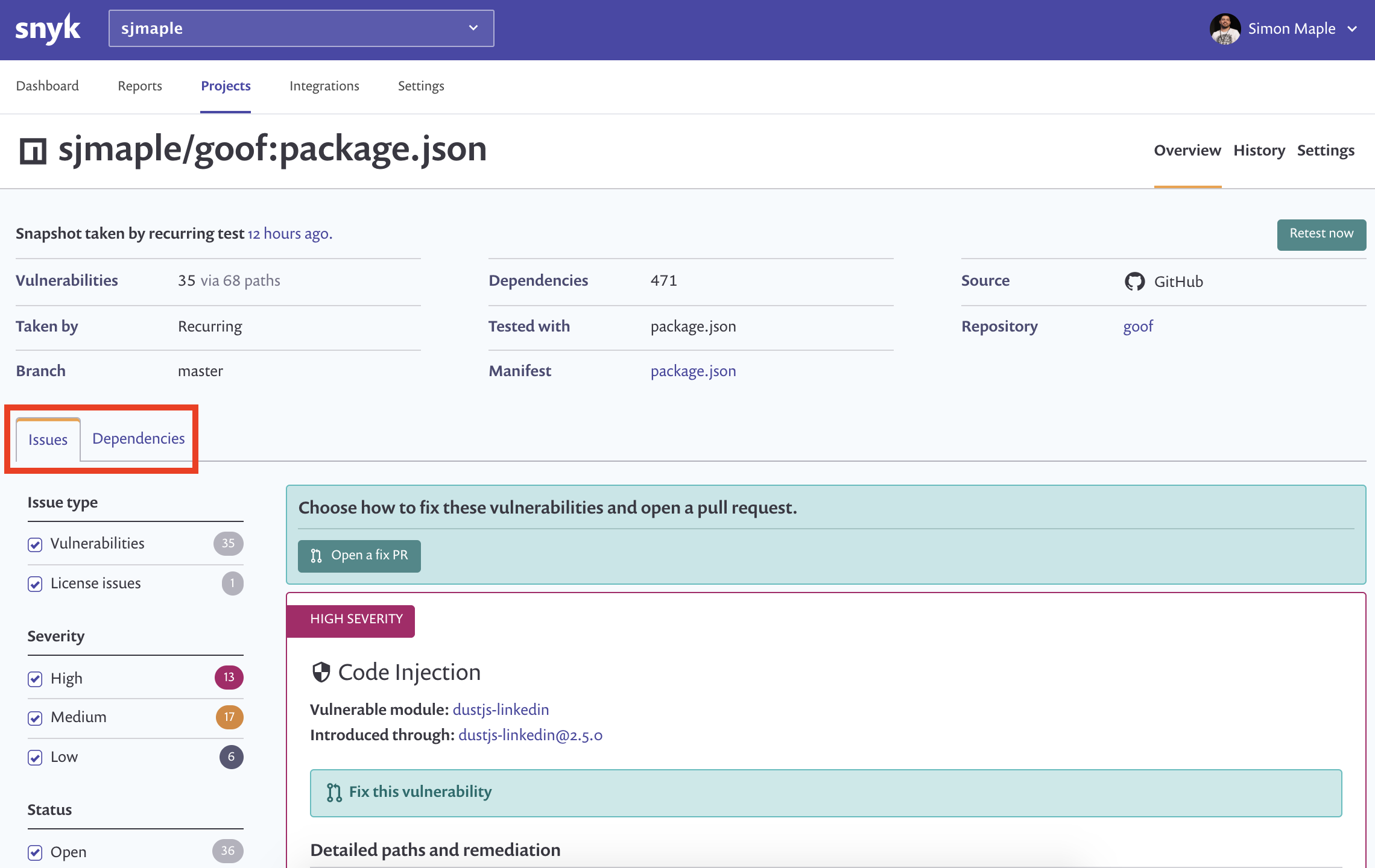This screenshot has width=1375, height=868.
Task: Click the Open a fix PR button
Action: tap(359, 556)
